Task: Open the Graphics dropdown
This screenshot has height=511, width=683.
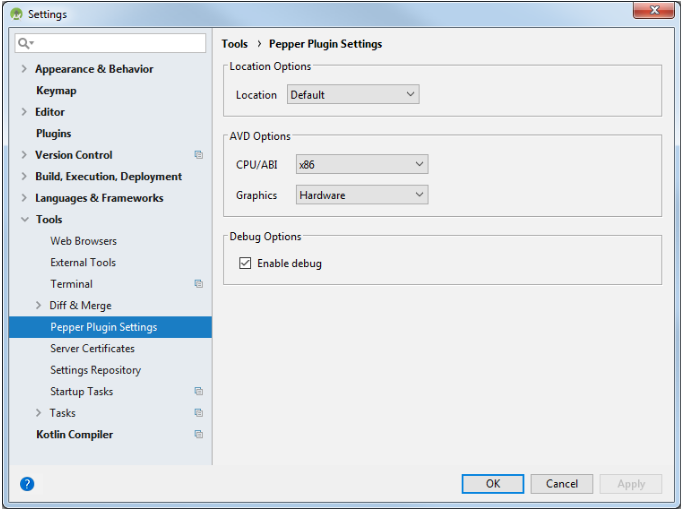Action: pos(362,195)
